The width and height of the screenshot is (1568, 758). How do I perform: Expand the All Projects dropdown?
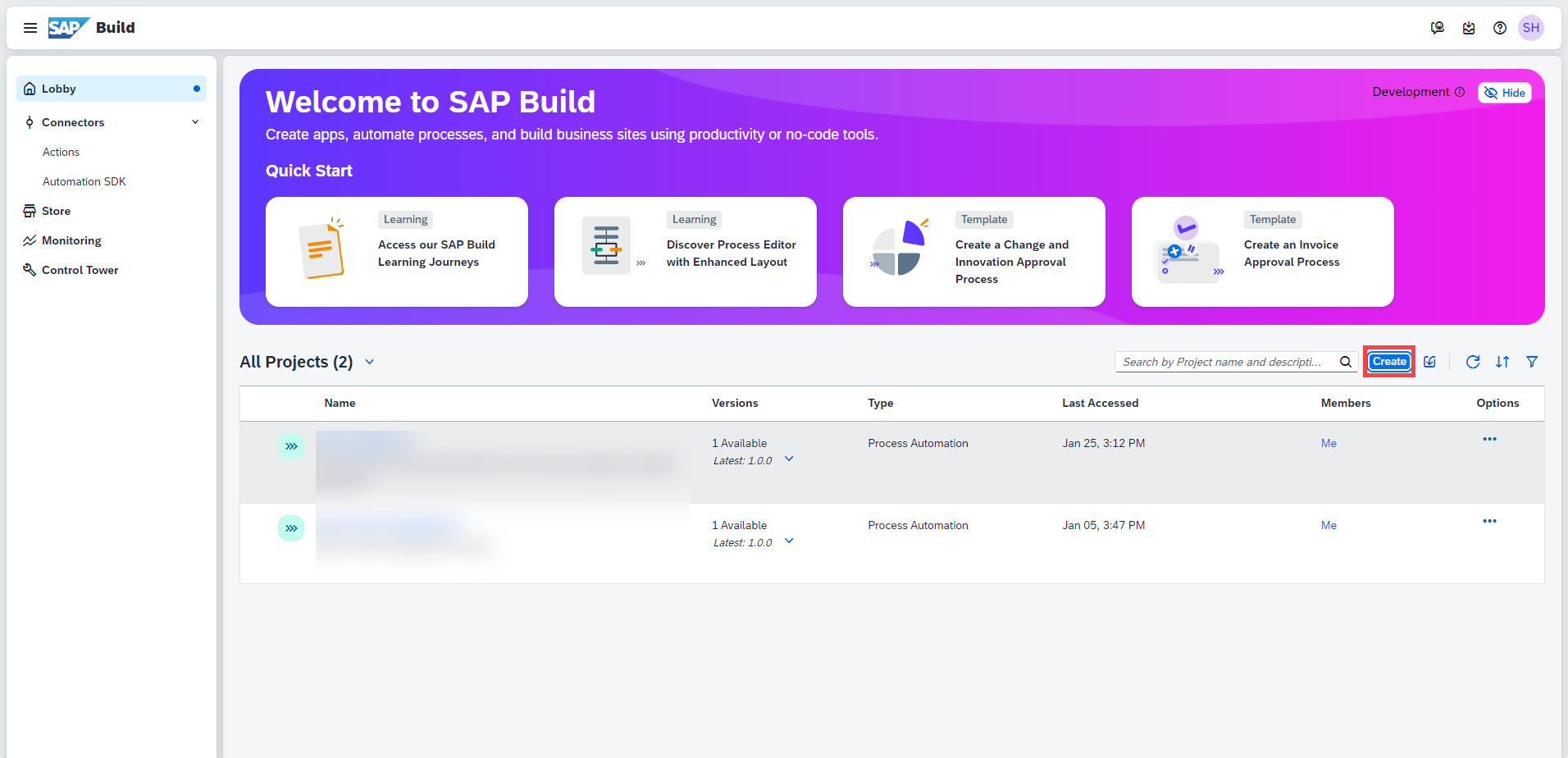pyautogui.click(x=370, y=362)
